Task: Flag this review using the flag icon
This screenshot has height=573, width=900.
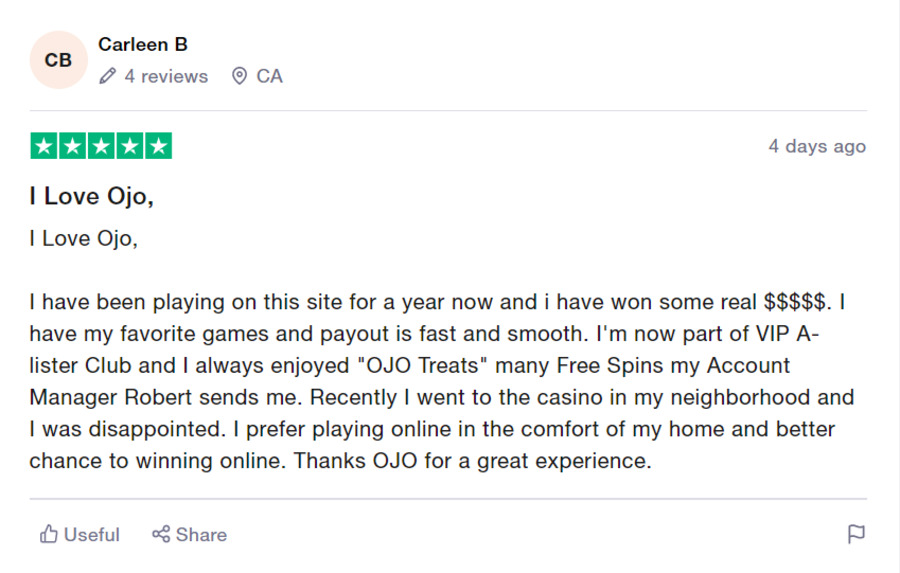Action: tap(856, 534)
